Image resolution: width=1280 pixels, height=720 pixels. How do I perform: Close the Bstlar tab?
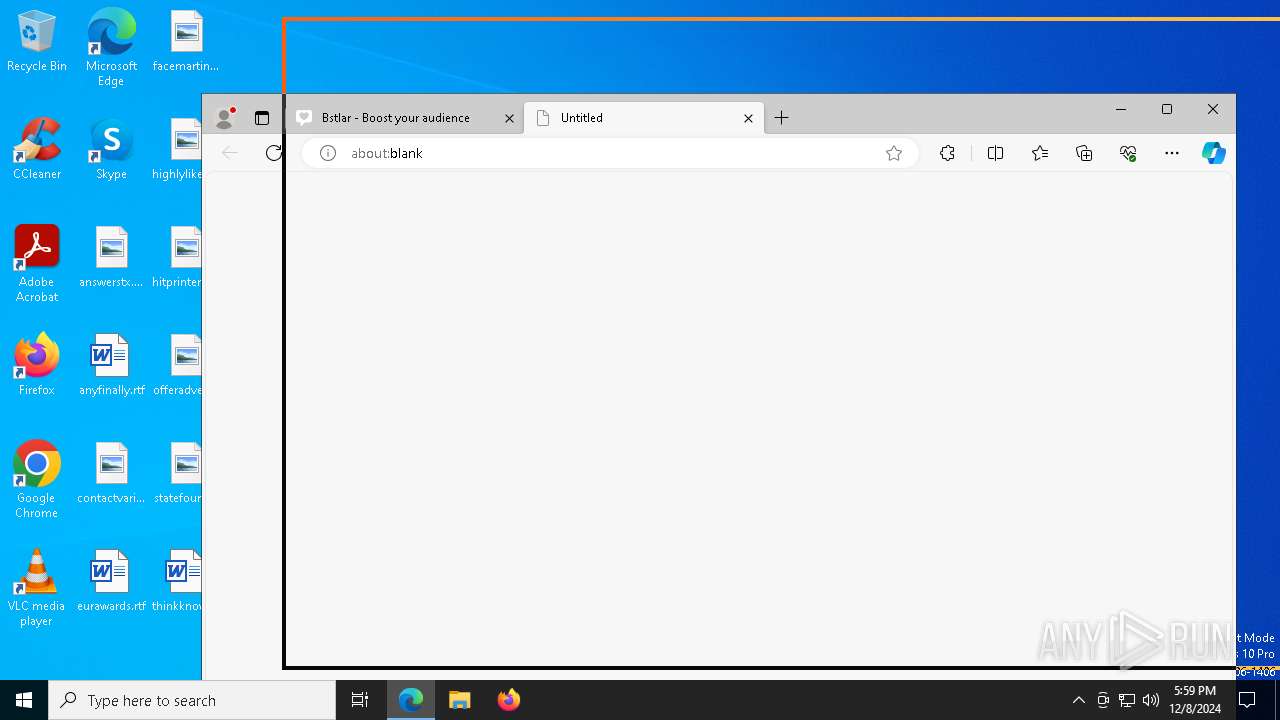509,118
